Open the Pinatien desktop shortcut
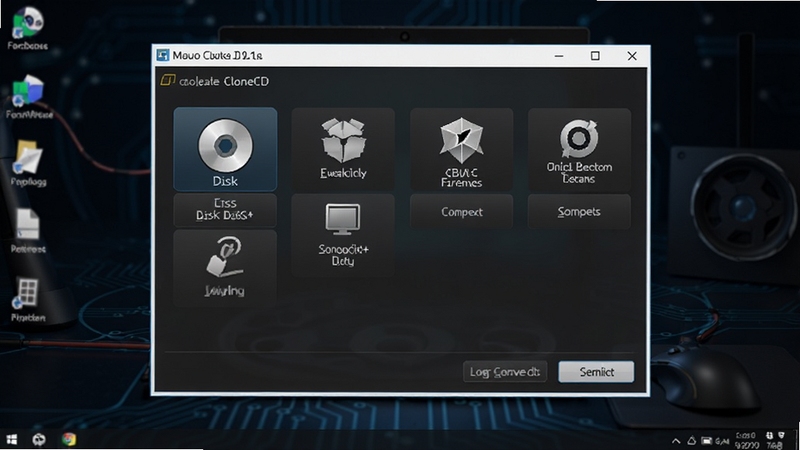This screenshot has height=450, width=800. tap(28, 299)
